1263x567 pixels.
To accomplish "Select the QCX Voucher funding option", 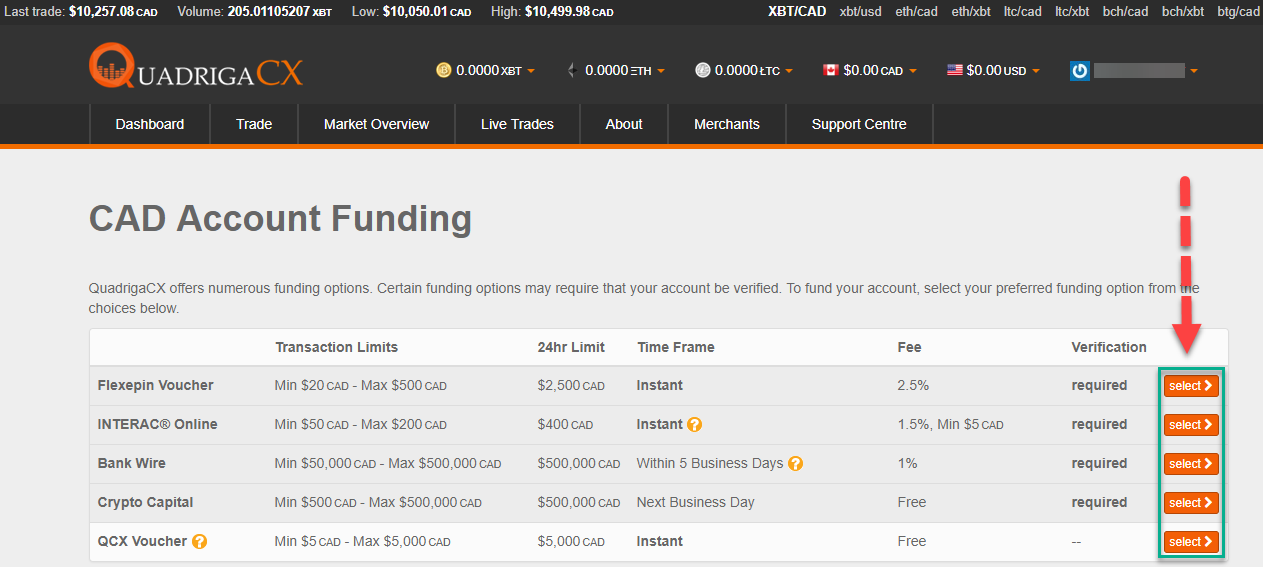I will coord(1191,542).
